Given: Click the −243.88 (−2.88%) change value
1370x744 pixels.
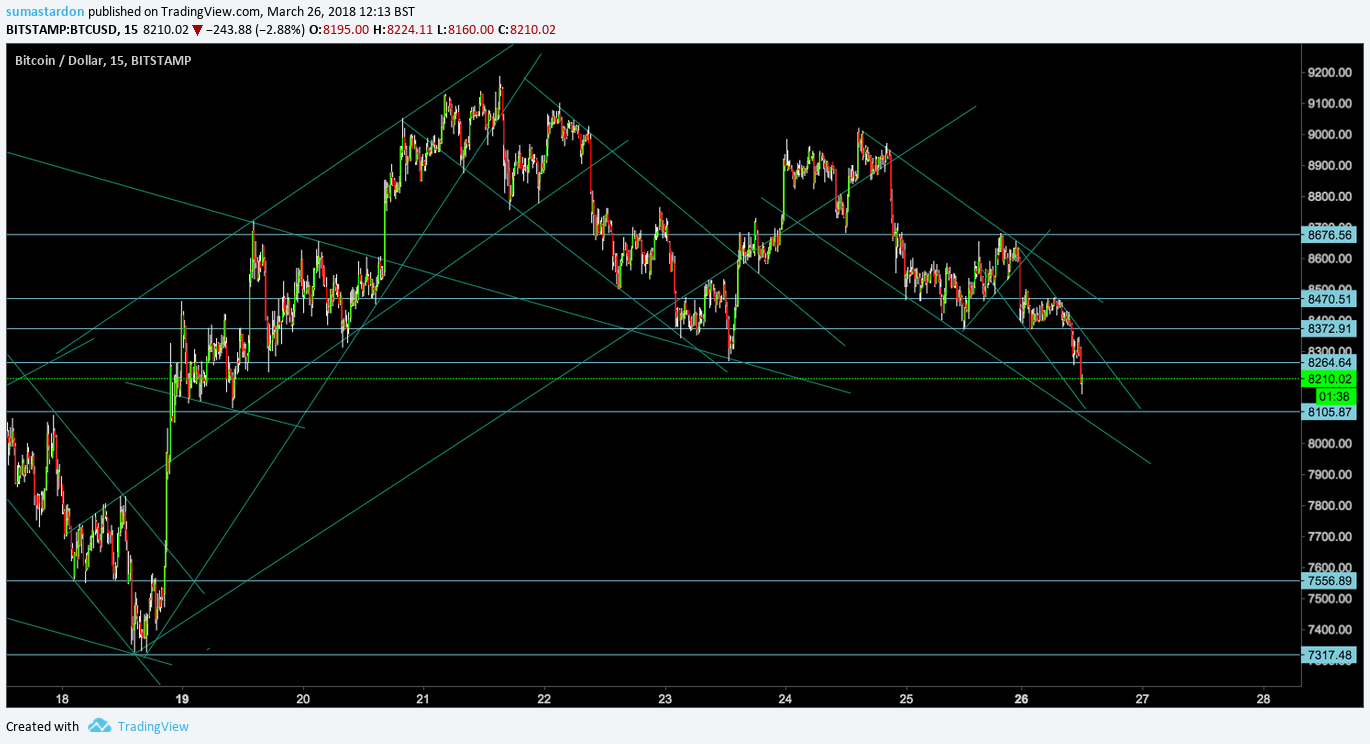Looking at the screenshot, I should (256, 30).
